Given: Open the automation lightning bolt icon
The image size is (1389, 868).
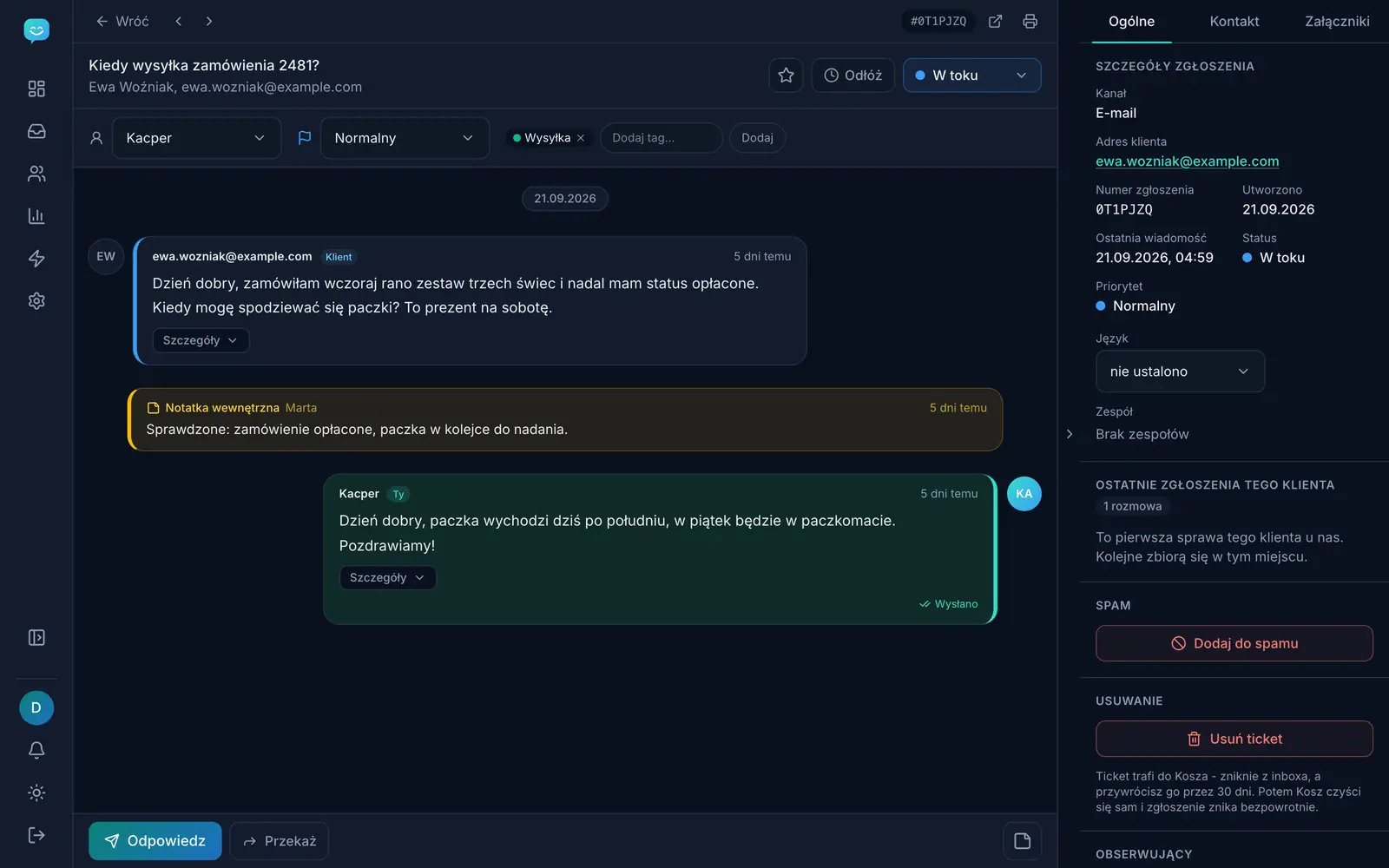Looking at the screenshot, I should pyautogui.click(x=36, y=259).
